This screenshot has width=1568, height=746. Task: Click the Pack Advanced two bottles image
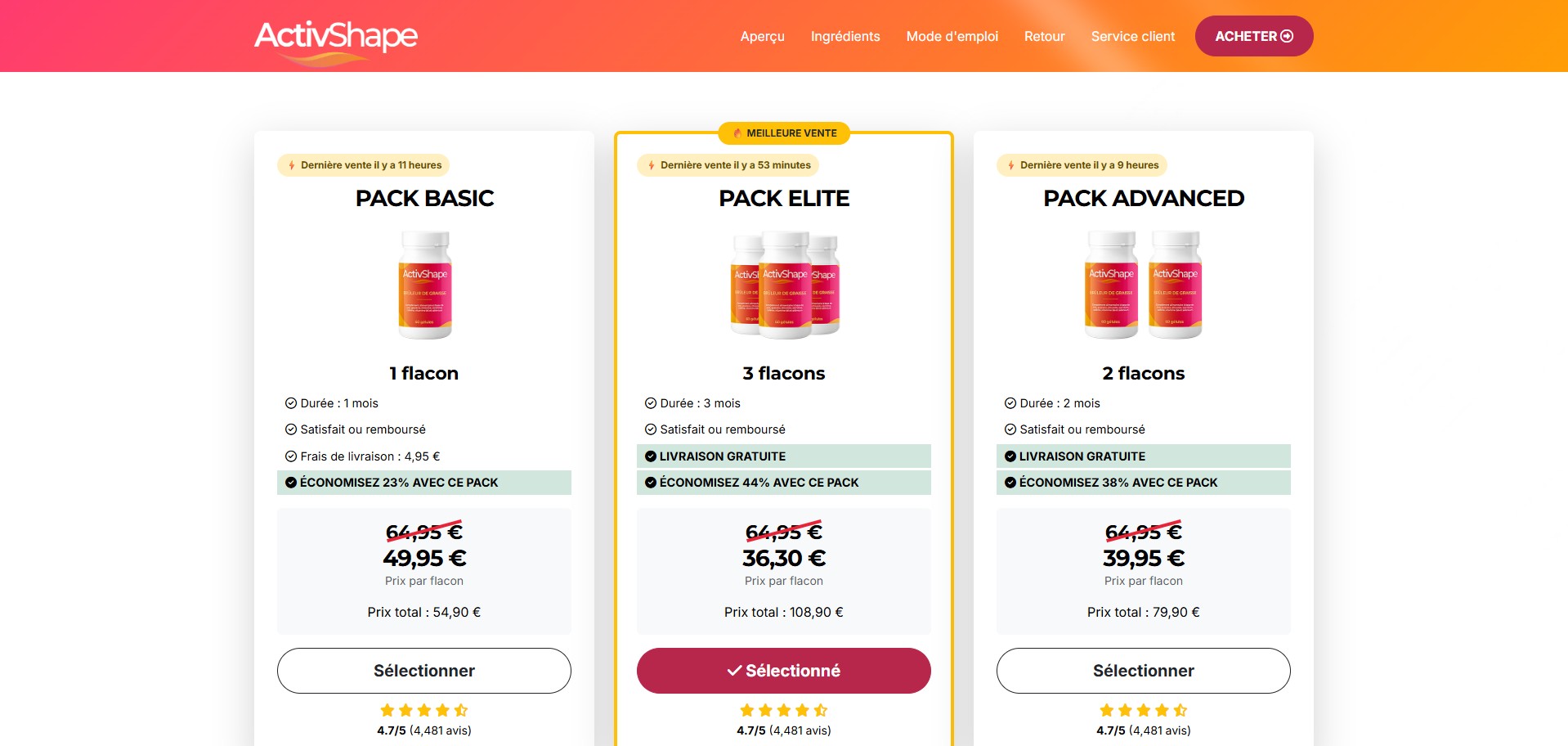click(1143, 285)
